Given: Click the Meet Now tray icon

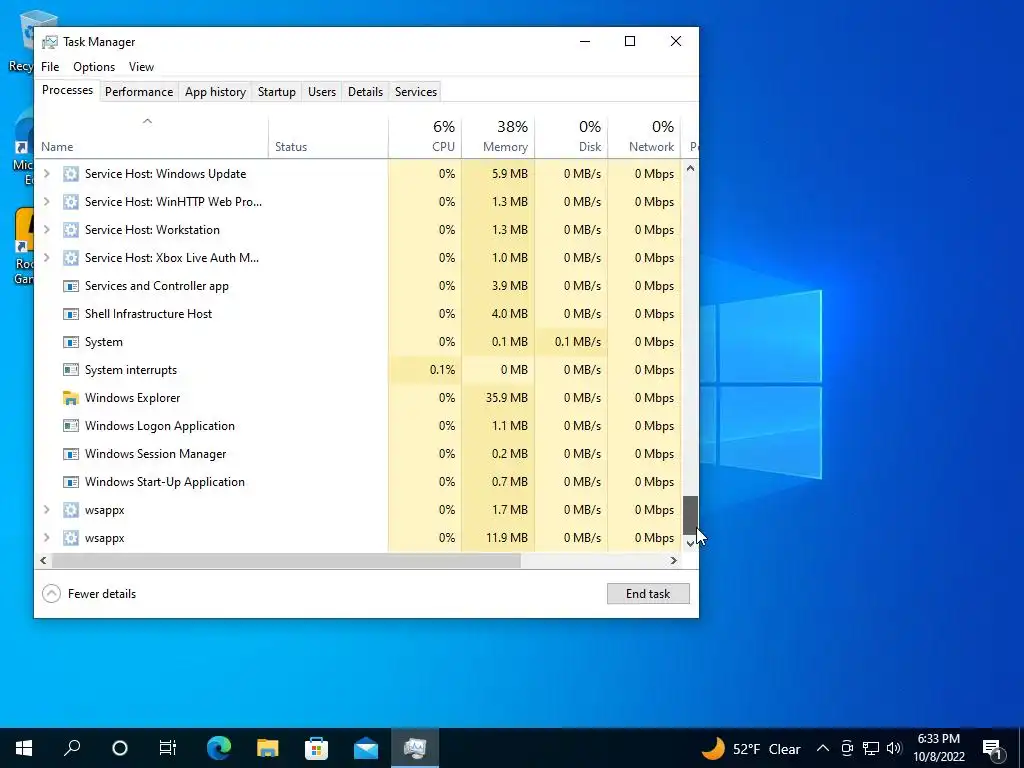Looking at the screenshot, I should click(x=847, y=748).
